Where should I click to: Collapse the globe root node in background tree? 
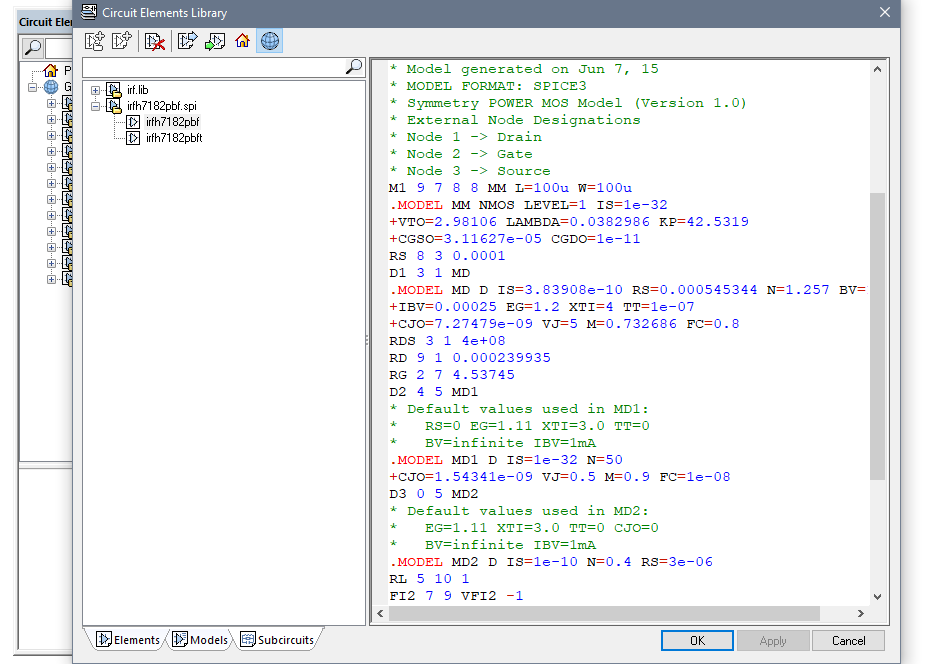click(33, 87)
